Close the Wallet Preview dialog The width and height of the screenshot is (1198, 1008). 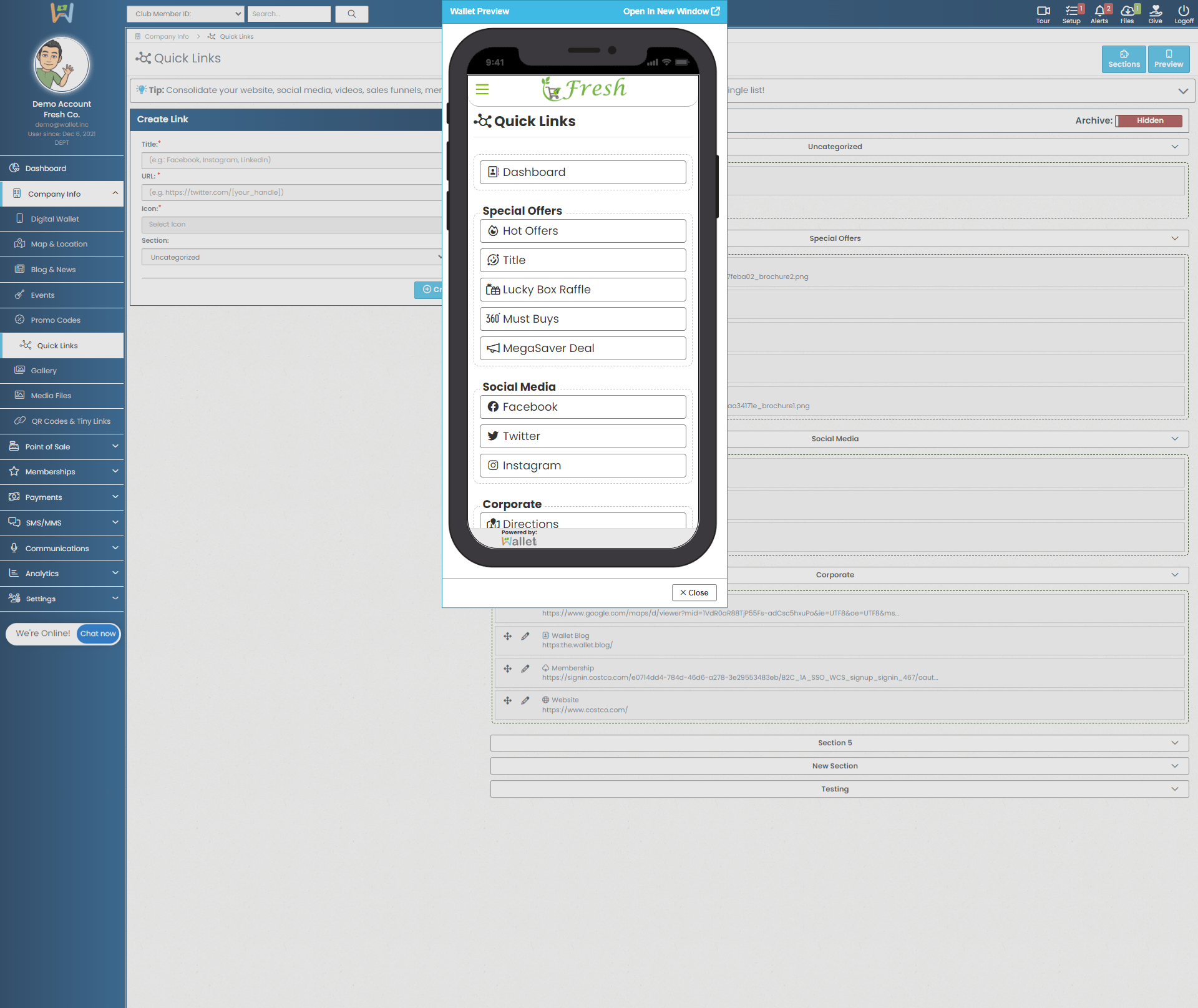pos(694,592)
